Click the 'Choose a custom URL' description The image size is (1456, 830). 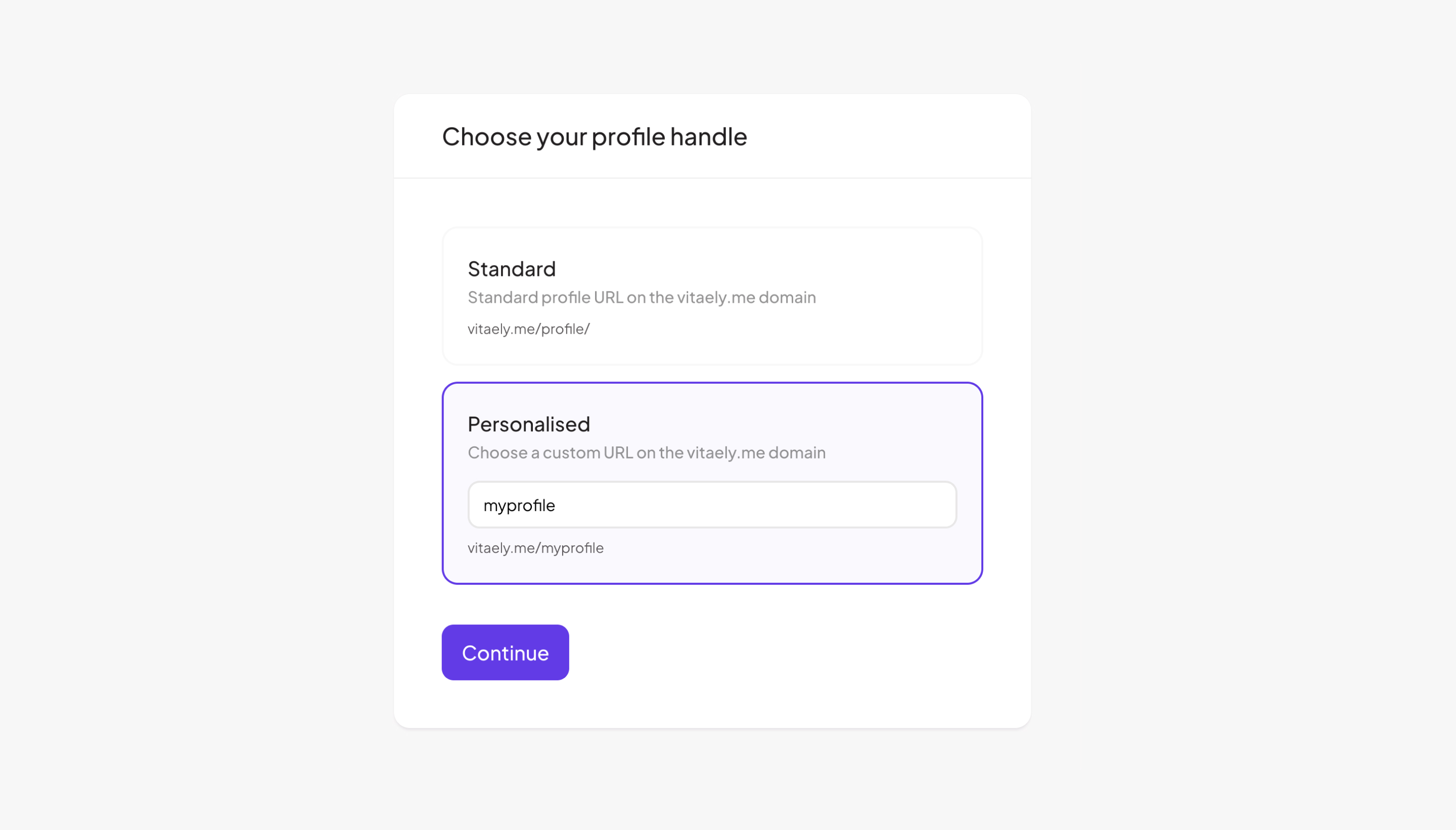click(646, 452)
